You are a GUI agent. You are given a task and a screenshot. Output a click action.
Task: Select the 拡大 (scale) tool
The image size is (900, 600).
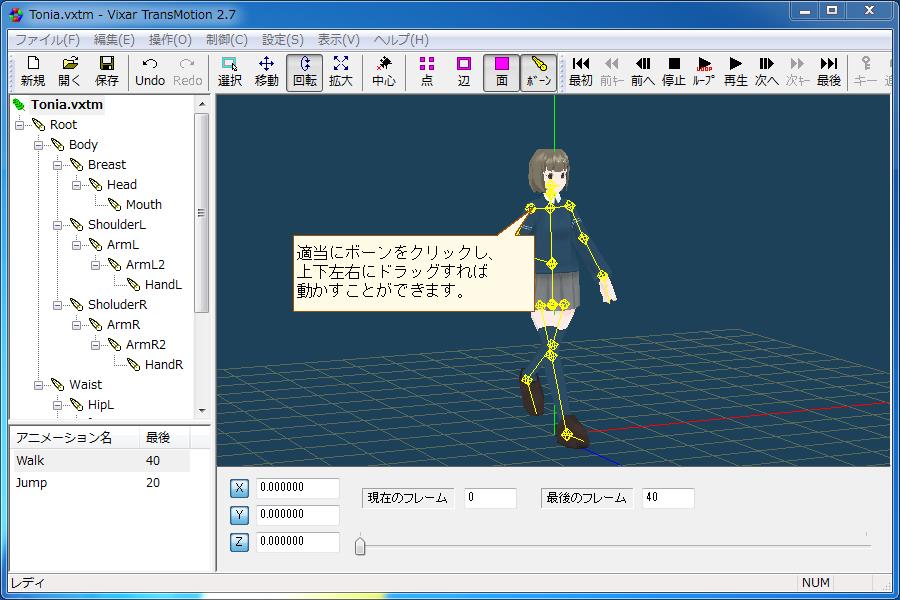click(341, 72)
